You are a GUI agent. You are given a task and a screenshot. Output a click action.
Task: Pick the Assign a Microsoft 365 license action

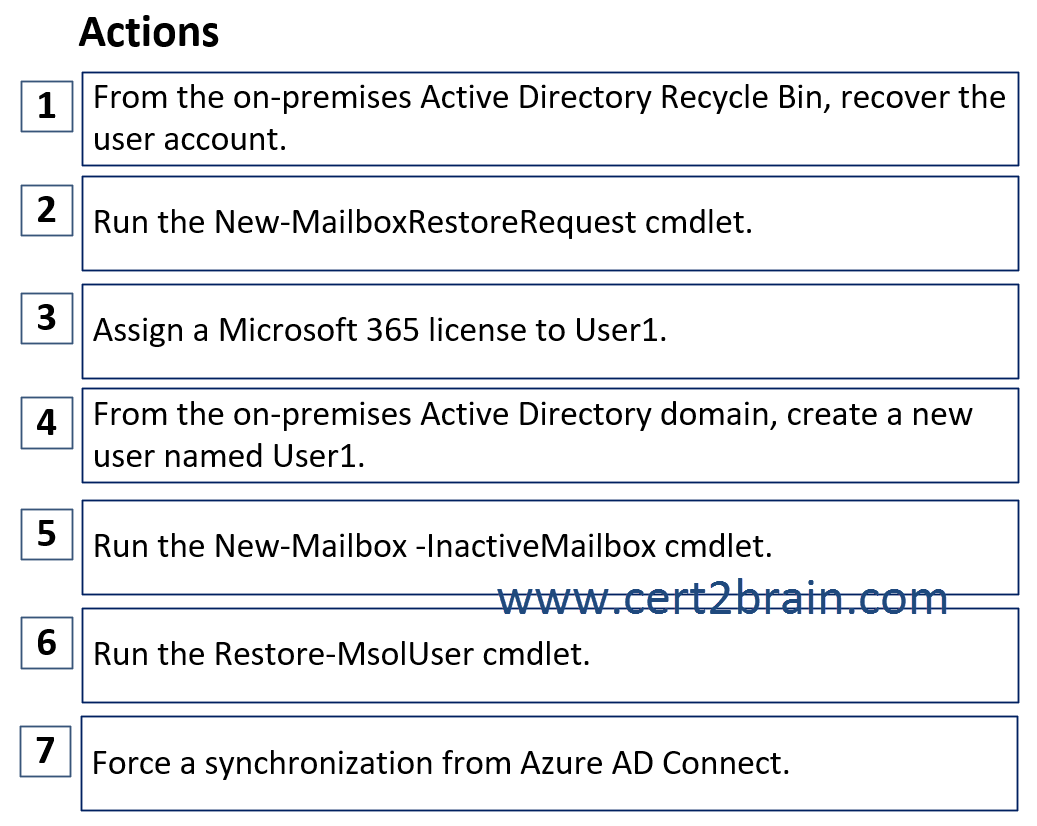[550, 331]
